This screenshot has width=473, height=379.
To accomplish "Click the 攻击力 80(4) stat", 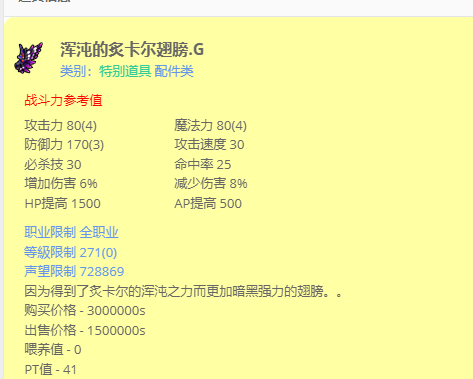I will tap(61, 126).
